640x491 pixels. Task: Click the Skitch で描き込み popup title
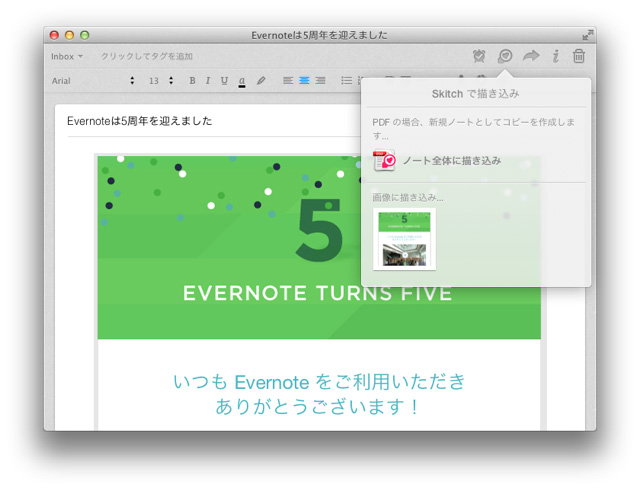(476, 94)
